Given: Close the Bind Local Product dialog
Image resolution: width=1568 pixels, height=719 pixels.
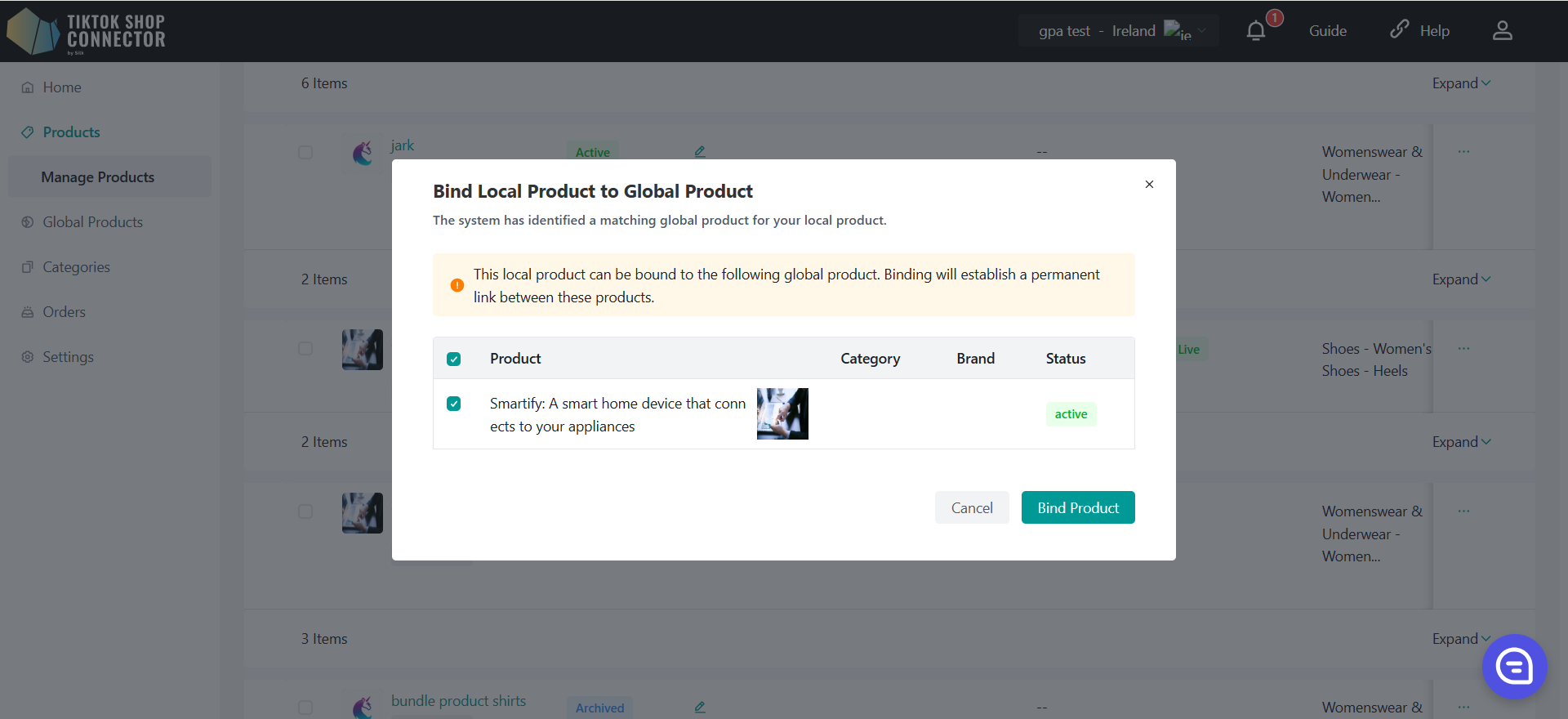Looking at the screenshot, I should point(1149,185).
